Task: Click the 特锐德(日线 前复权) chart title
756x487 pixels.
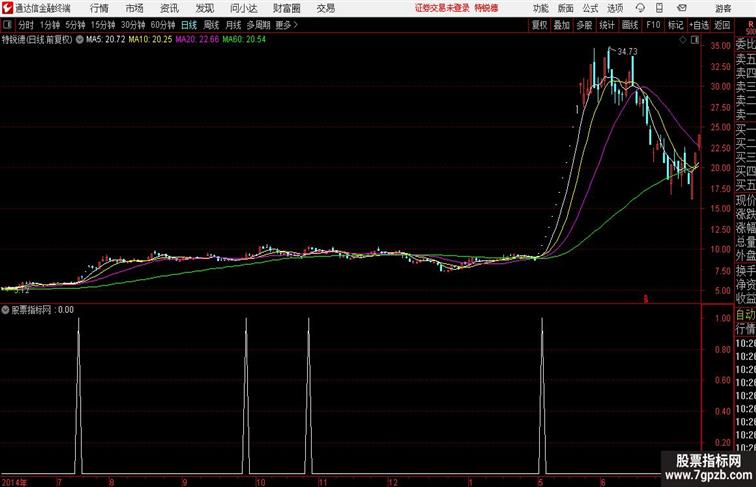Action: click(37, 40)
